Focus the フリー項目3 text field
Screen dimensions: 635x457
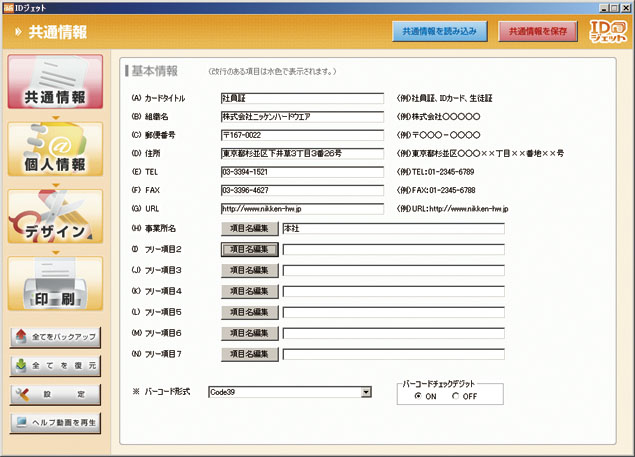pos(393,270)
